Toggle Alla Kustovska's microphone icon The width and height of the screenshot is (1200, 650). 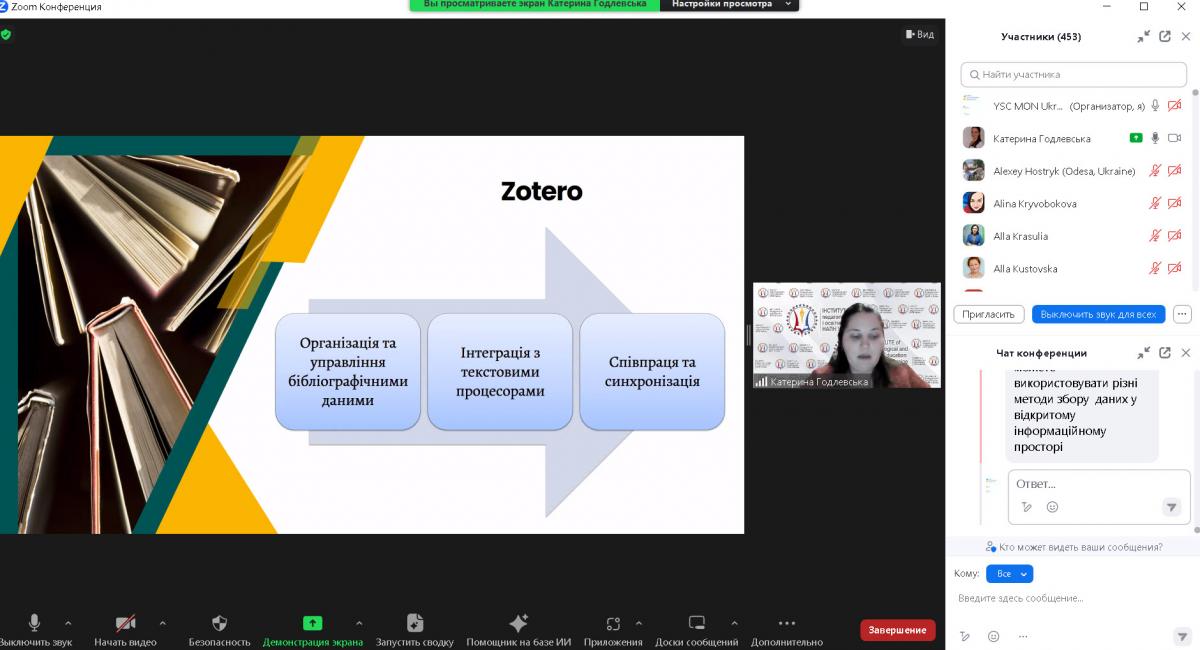[1155, 268]
